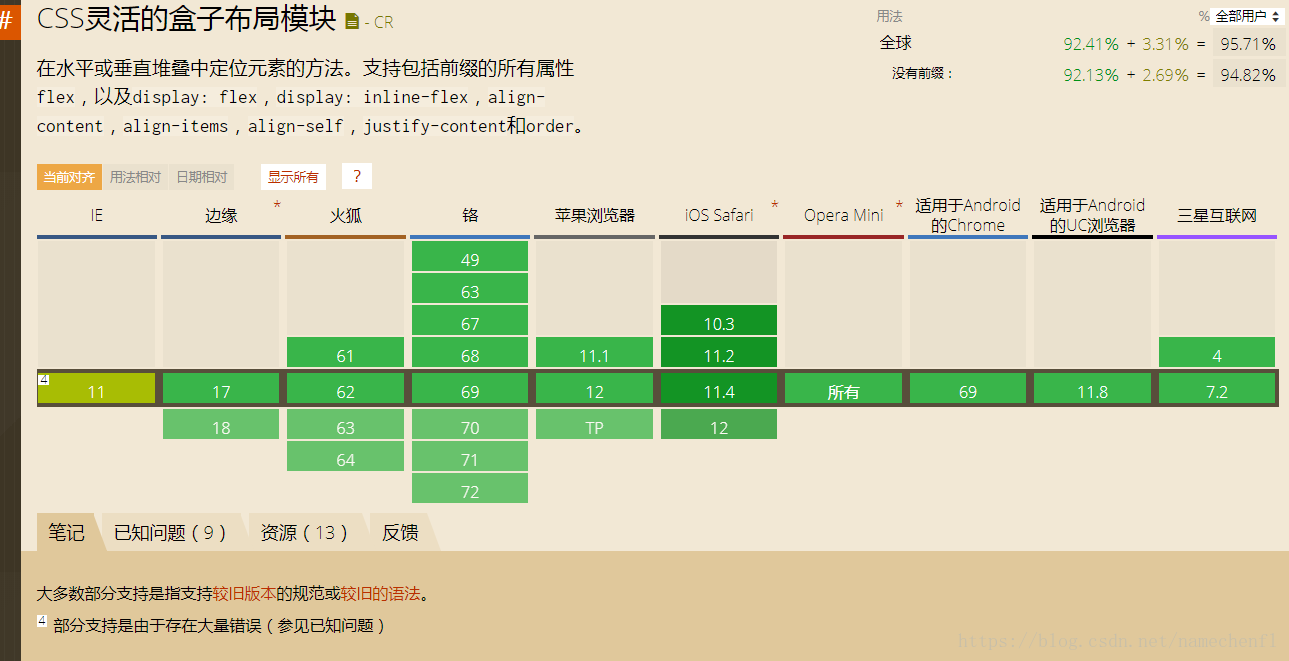Viewport: 1289px width, 661px height.
Task: Open the 资源 (13) tab
Action: coord(304,532)
